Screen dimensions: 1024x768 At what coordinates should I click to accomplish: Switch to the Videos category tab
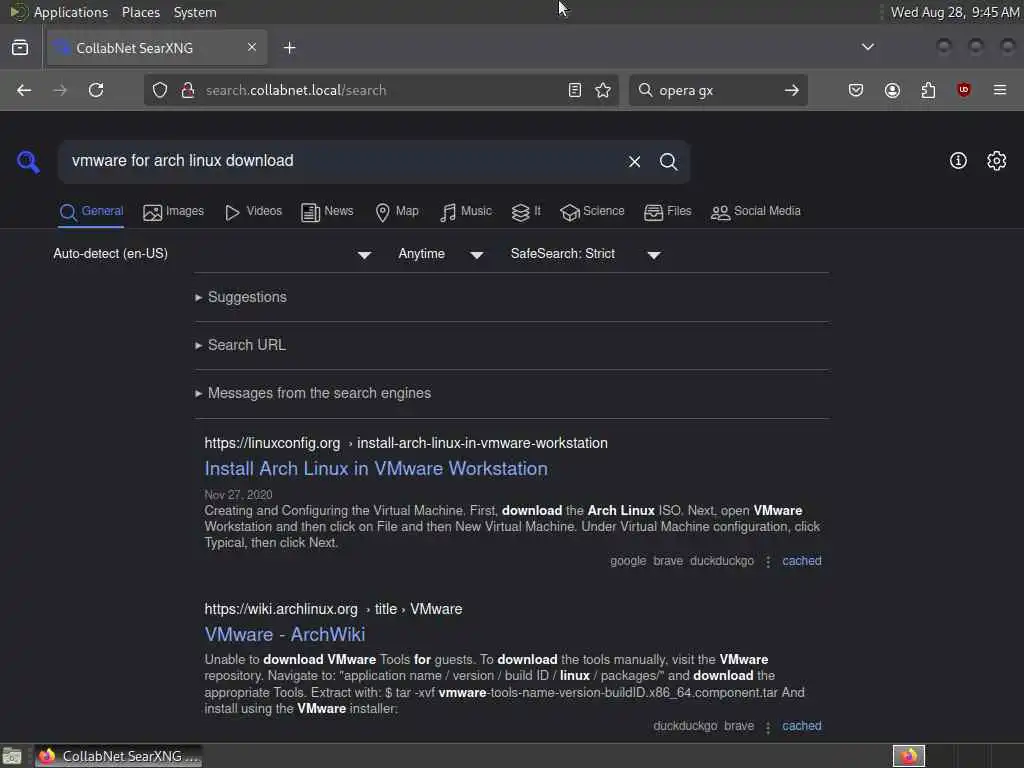[253, 212]
